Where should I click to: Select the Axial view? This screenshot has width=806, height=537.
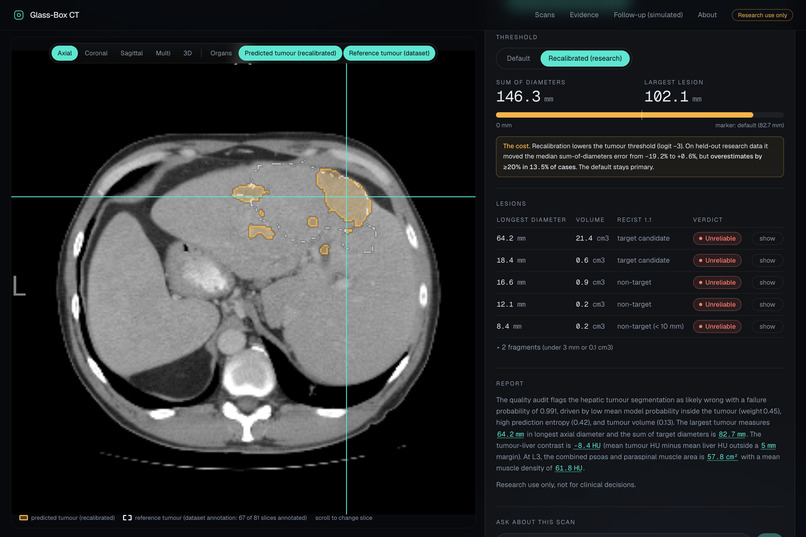[65, 53]
